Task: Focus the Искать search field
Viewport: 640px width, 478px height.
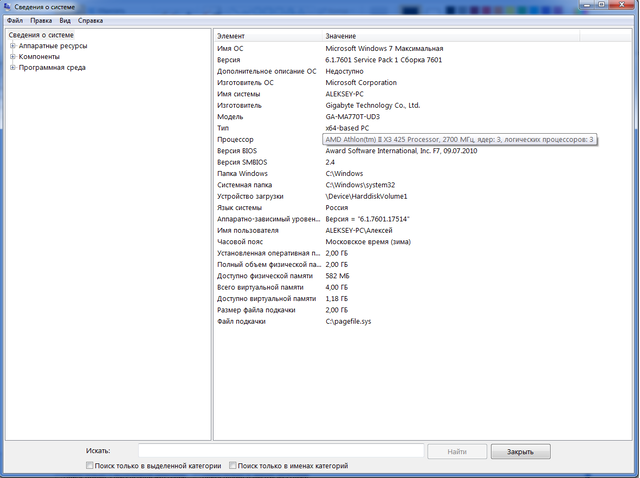Action: click(280, 451)
